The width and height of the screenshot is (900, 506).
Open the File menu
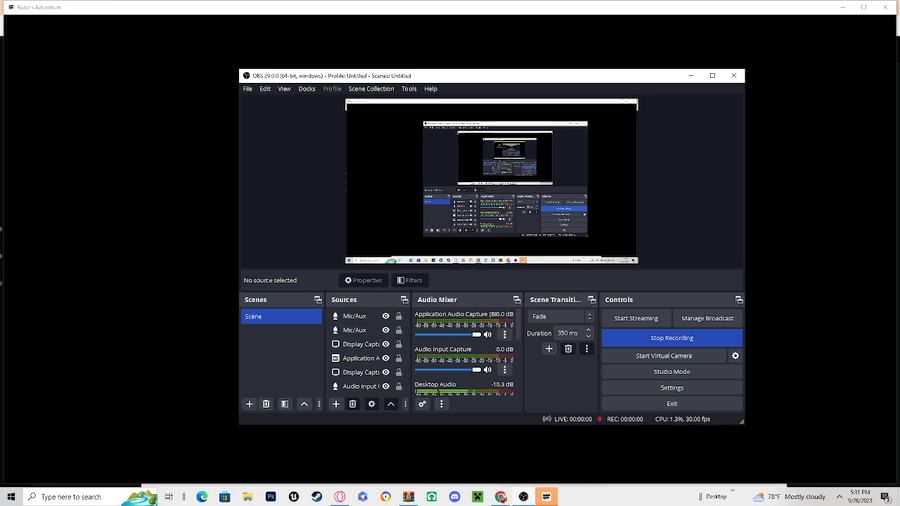click(x=247, y=89)
